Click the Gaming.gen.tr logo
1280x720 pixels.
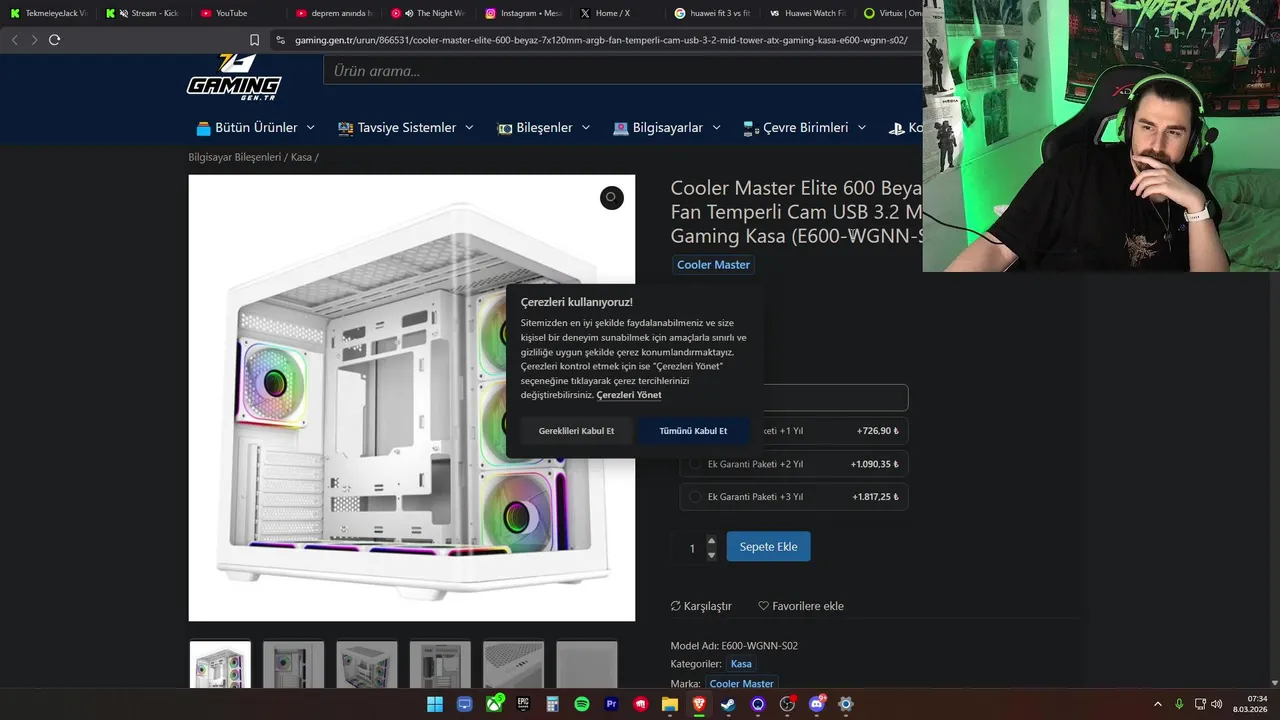point(234,78)
